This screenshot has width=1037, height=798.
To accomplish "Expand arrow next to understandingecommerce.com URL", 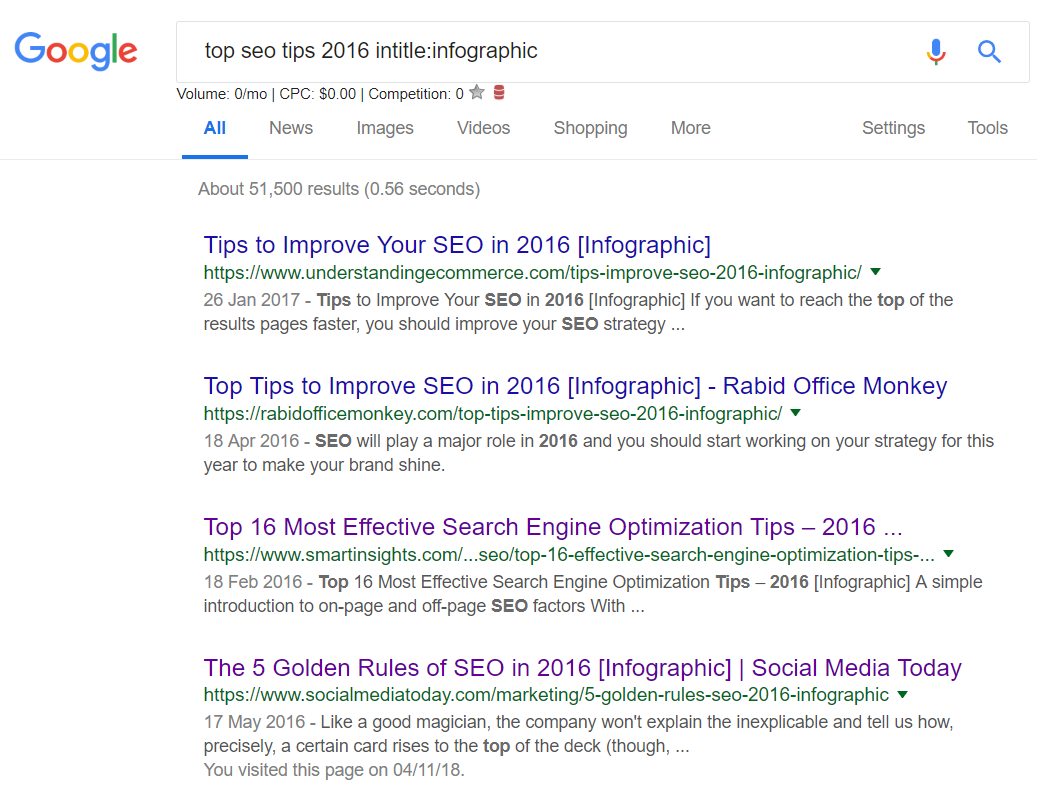I will click(x=875, y=272).
